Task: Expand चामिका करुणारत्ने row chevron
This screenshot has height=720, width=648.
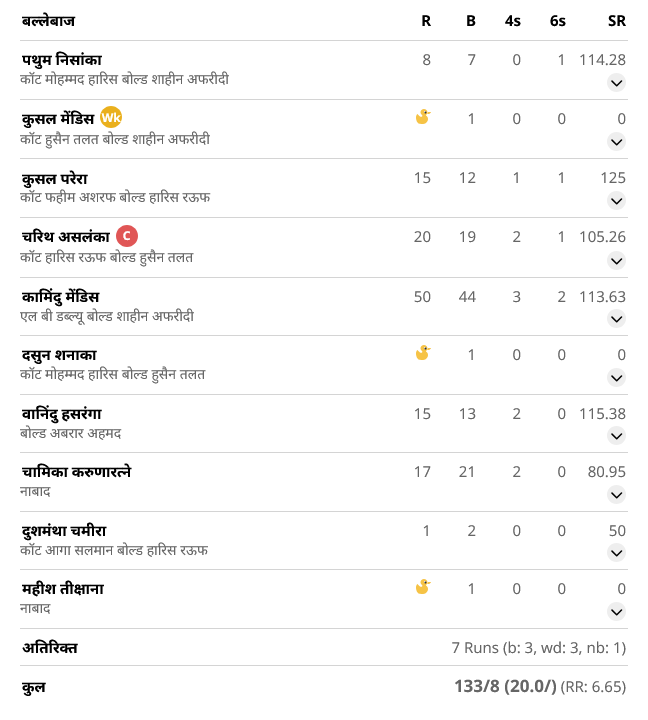Action: pos(616,495)
